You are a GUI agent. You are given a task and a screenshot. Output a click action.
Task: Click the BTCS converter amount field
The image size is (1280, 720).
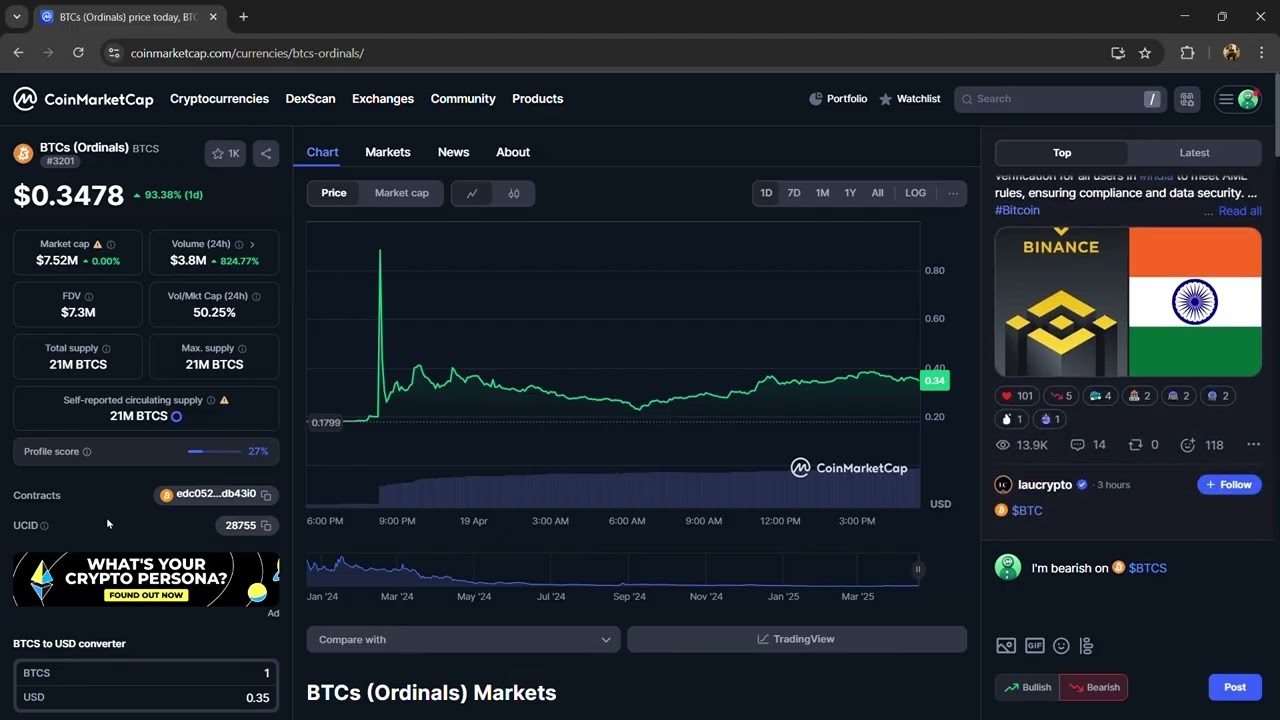146,673
